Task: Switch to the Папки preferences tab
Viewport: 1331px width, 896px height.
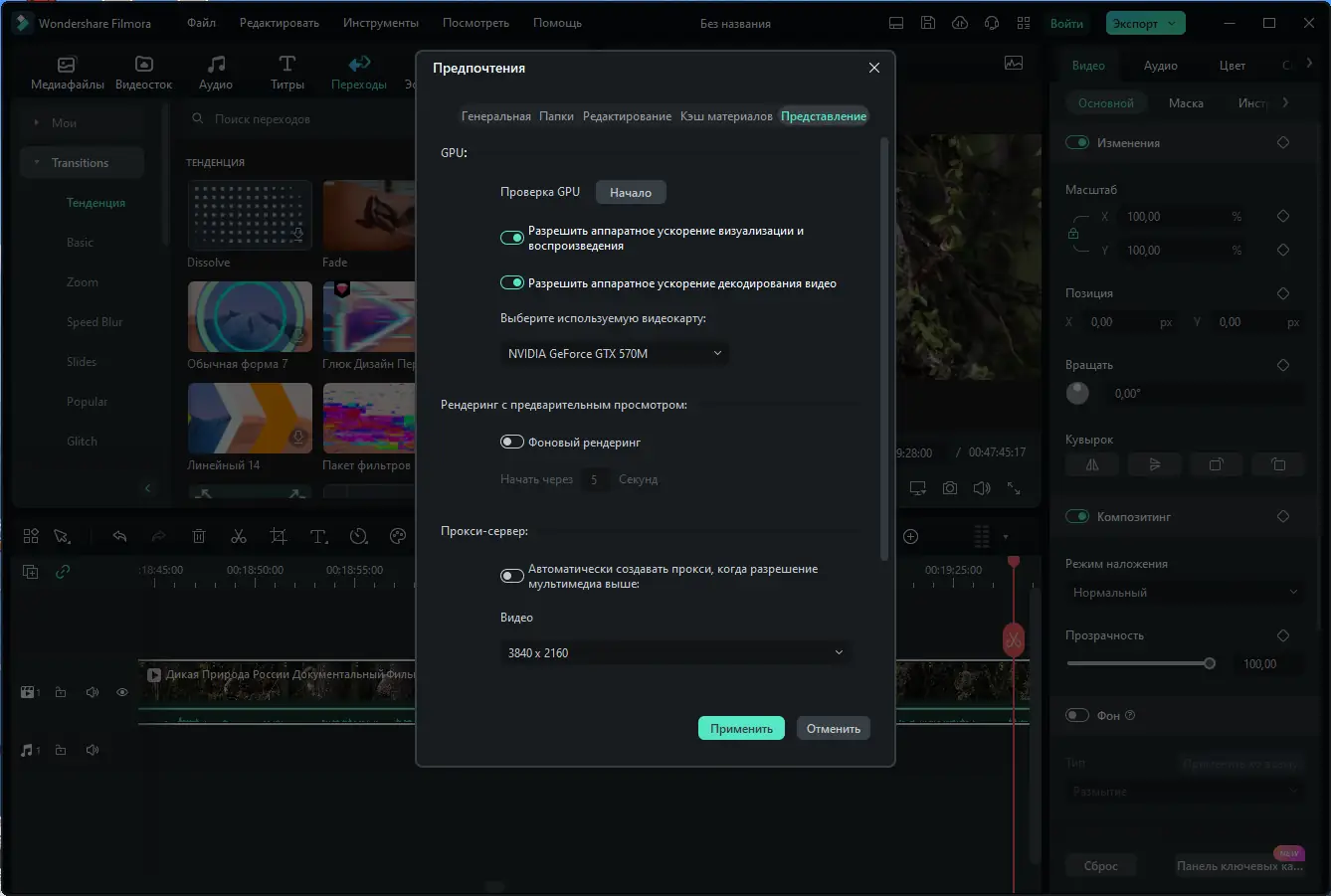Action: pos(556,116)
